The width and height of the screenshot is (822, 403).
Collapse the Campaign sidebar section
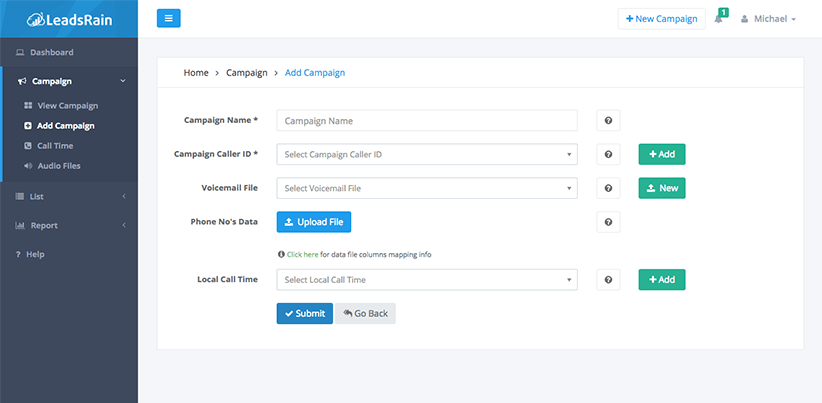click(x=69, y=81)
